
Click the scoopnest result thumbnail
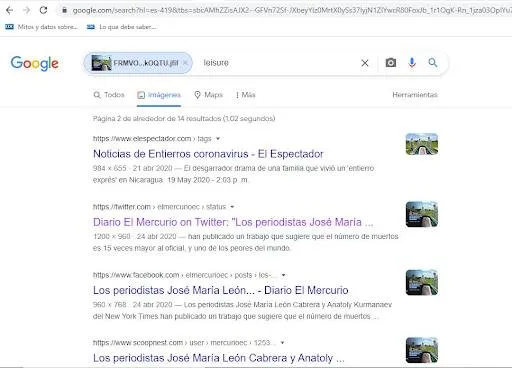pyautogui.click(x=422, y=350)
